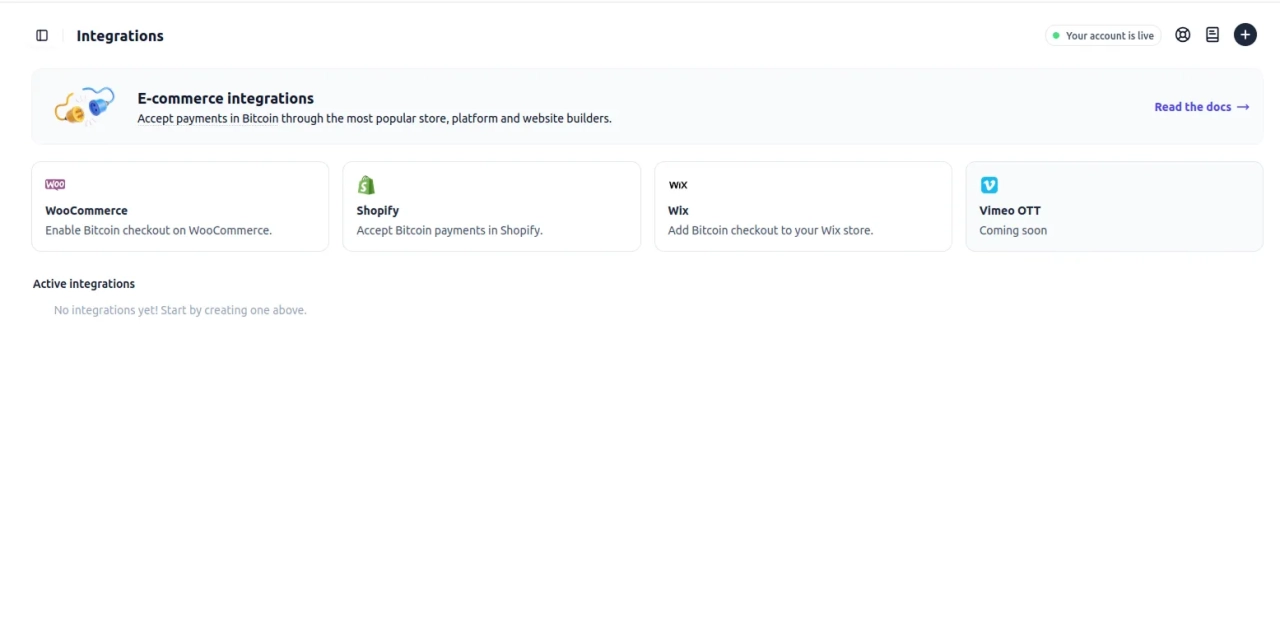Select the Shopify integration card

click(491, 206)
